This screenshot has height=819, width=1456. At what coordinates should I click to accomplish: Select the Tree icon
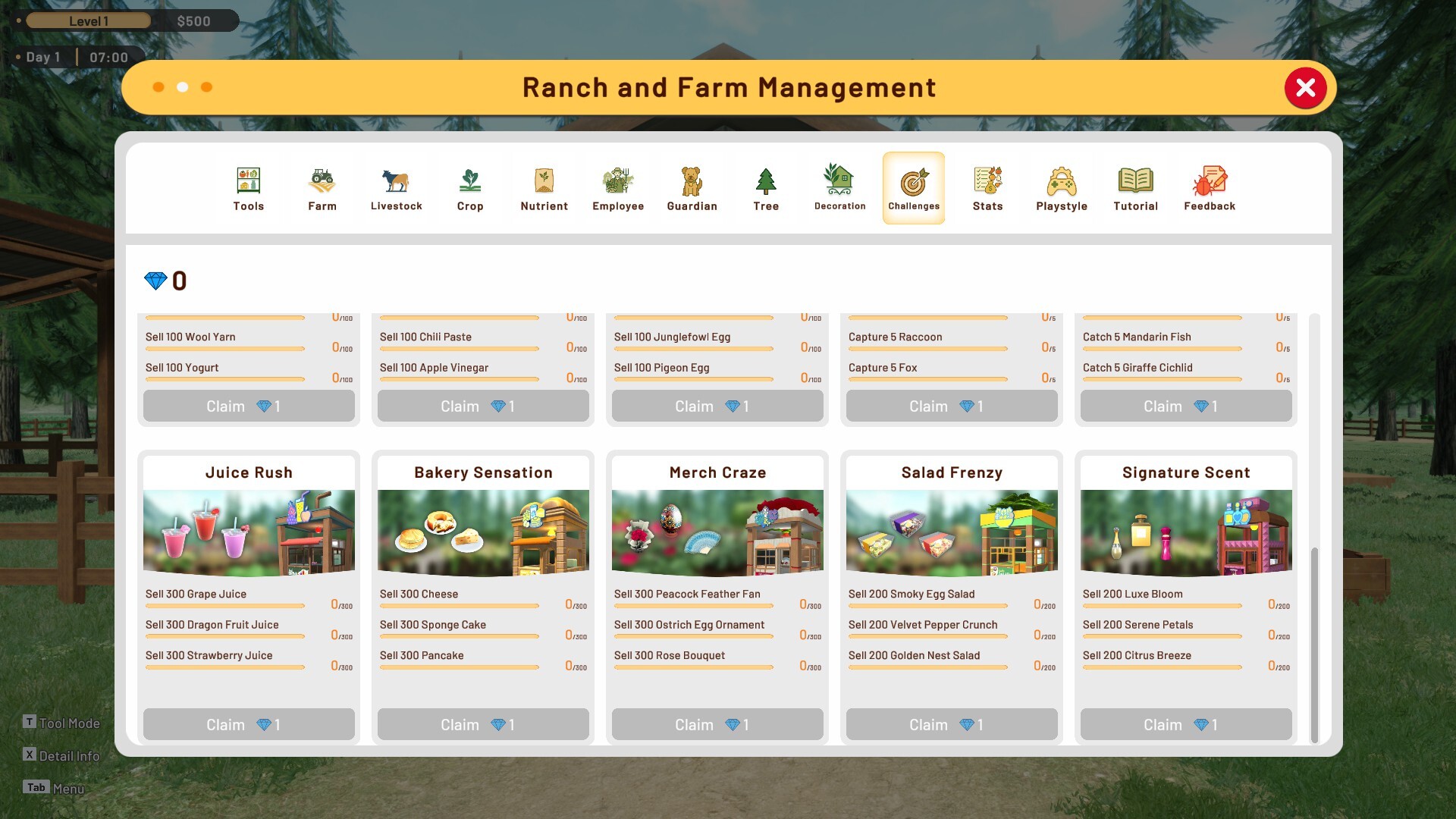tap(766, 180)
